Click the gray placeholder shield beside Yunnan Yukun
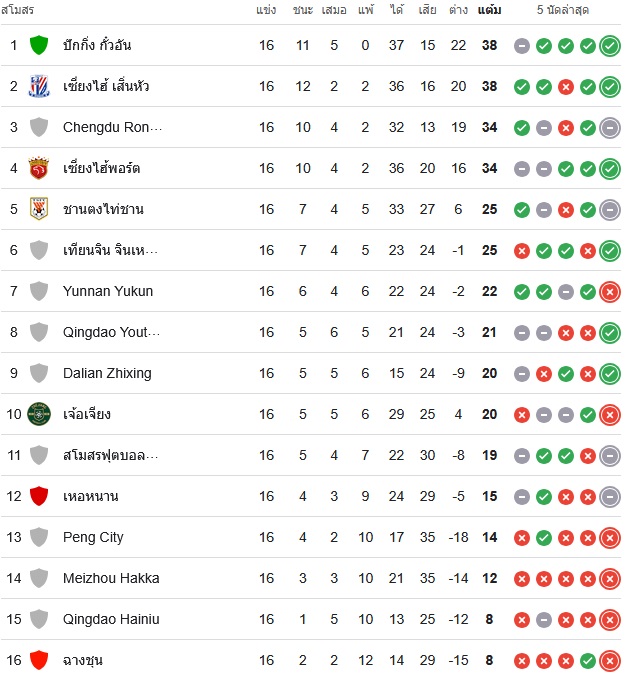The image size is (626, 674). coord(39,291)
